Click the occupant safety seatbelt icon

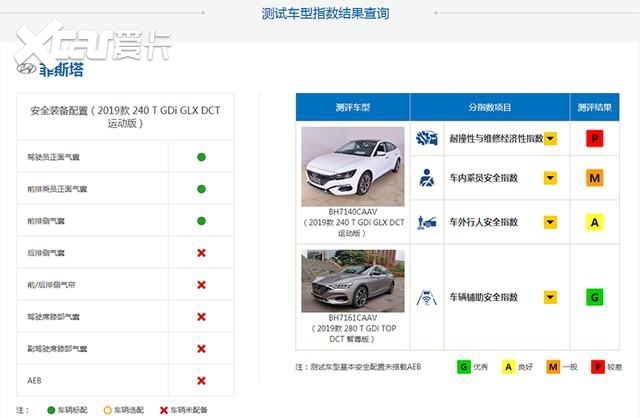427,178
